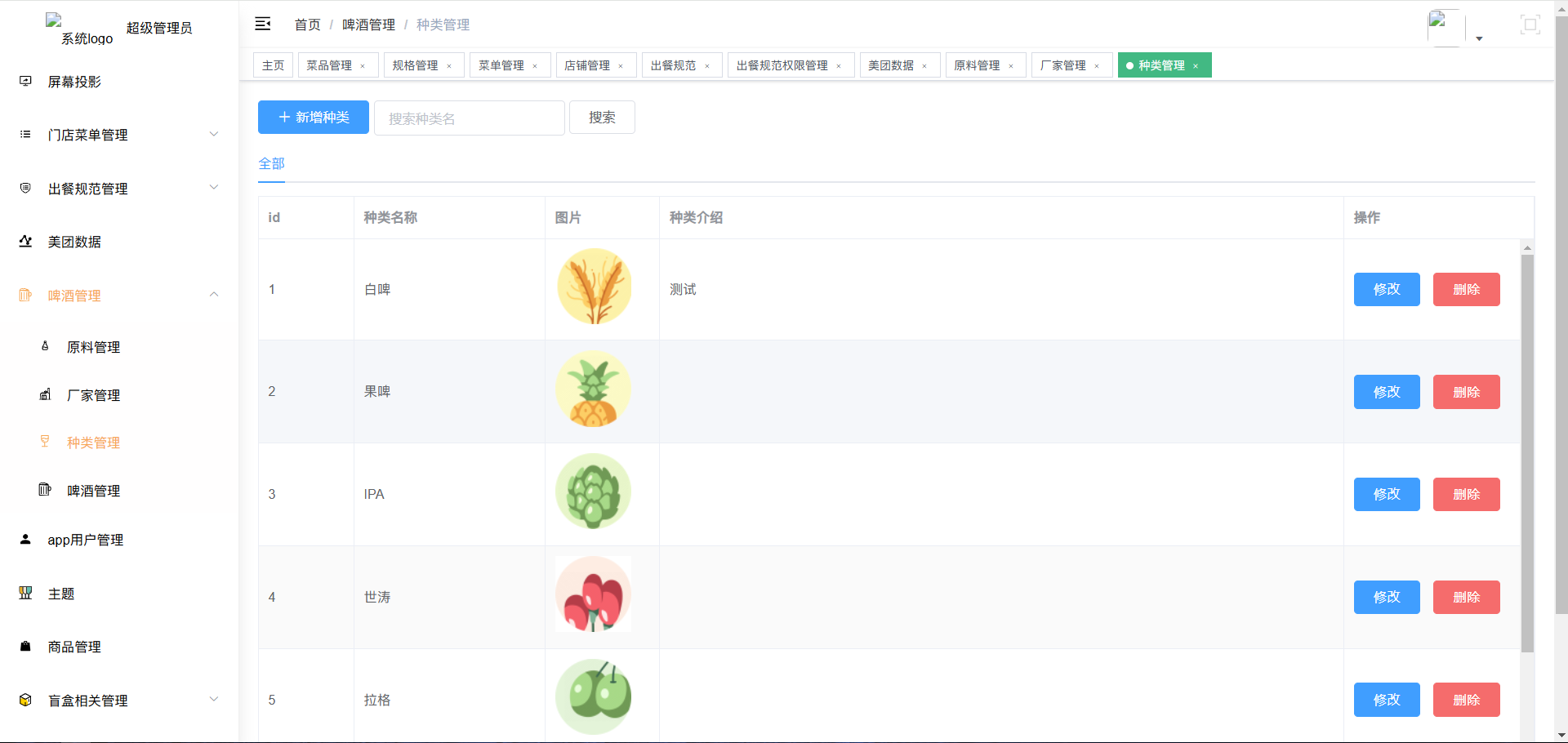Image resolution: width=1568 pixels, height=743 pixels.
Task: Click the table vertical scrollbar thumb
Action: click(1527, 453)
